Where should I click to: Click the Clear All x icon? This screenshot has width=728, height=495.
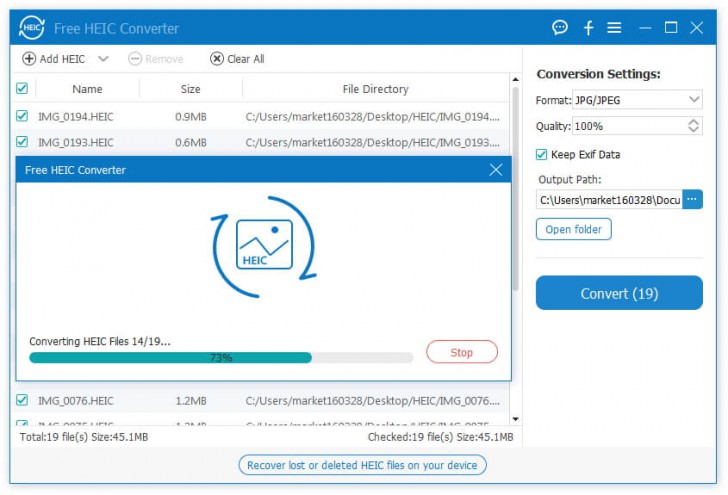point(217,59)
